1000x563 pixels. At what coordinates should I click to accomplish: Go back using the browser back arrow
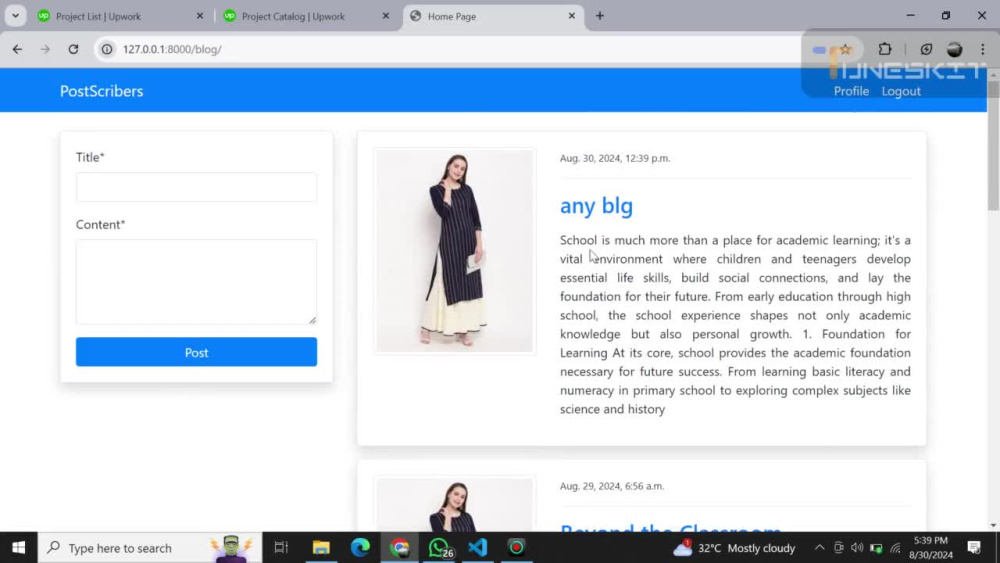17,49
